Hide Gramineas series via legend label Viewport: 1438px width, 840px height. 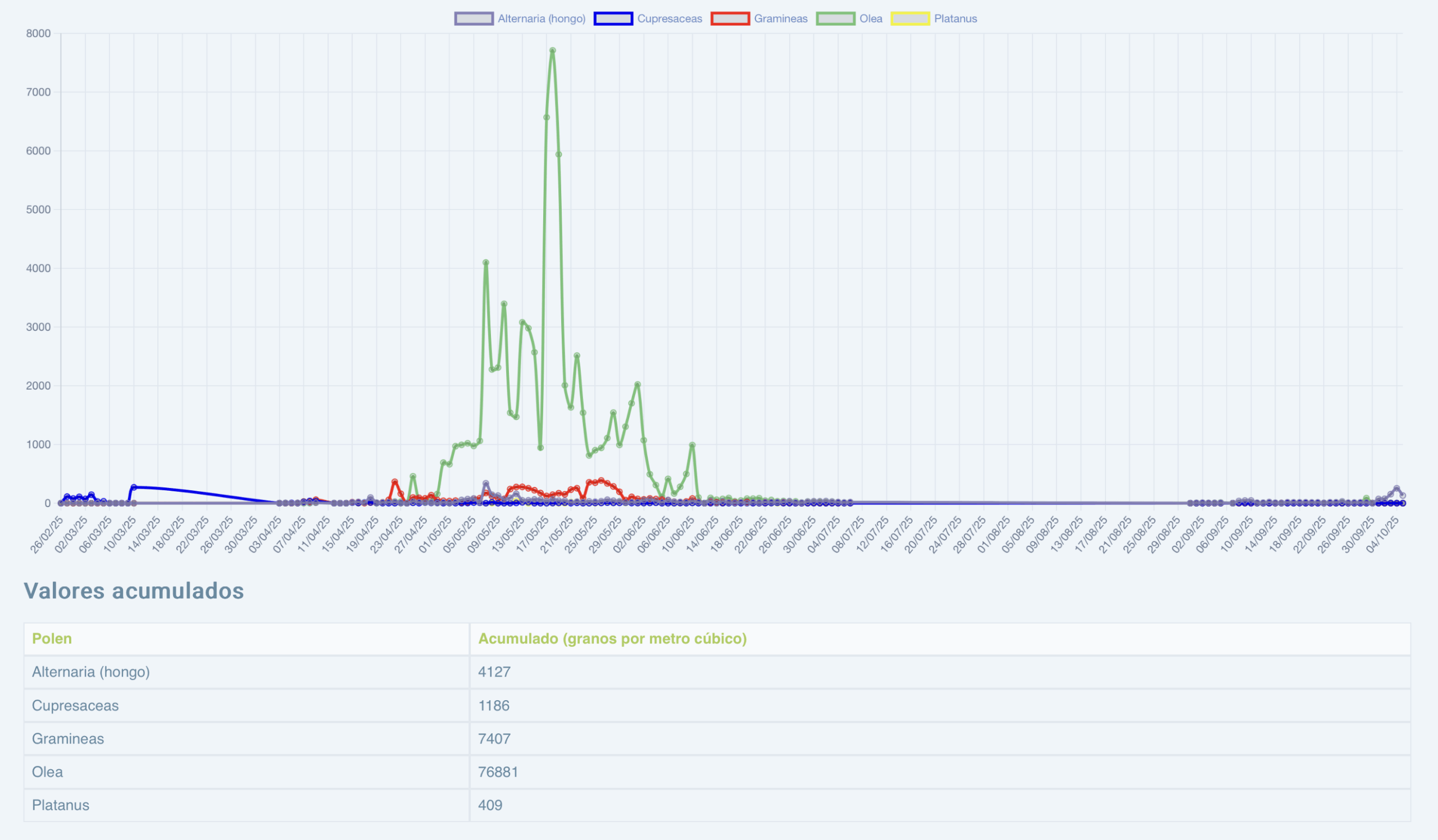coord(781,19)
